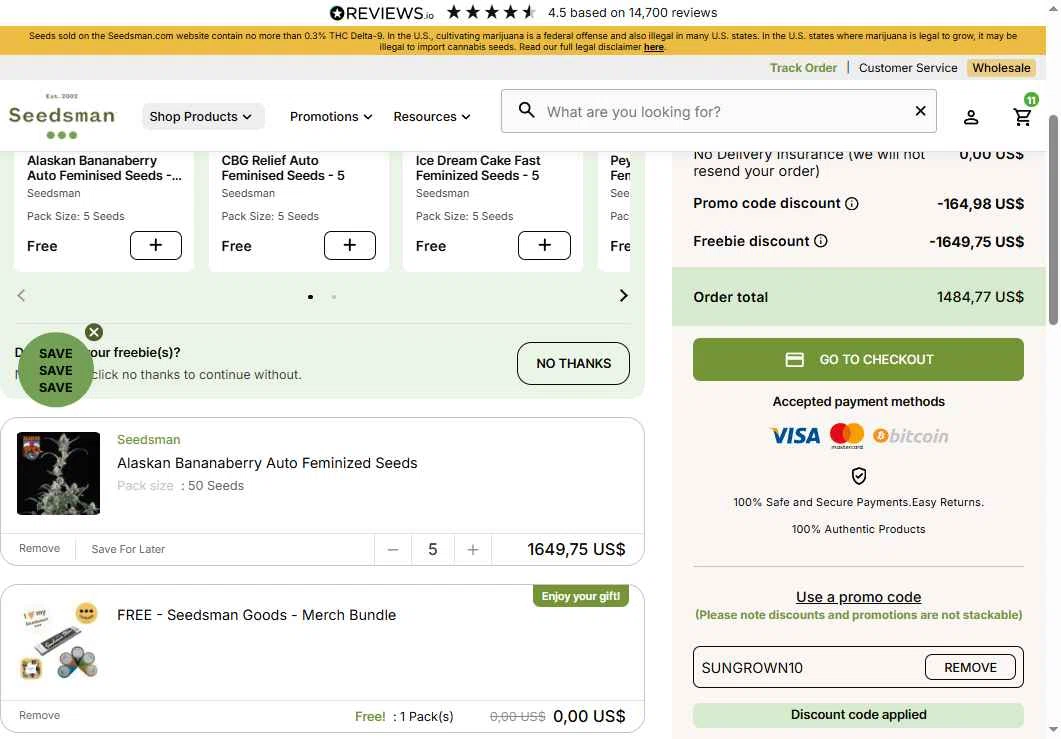This screenshot has width=1061, height=739.
Task: Click GO TO CHECKOUT button
Action: click(858, 359)
